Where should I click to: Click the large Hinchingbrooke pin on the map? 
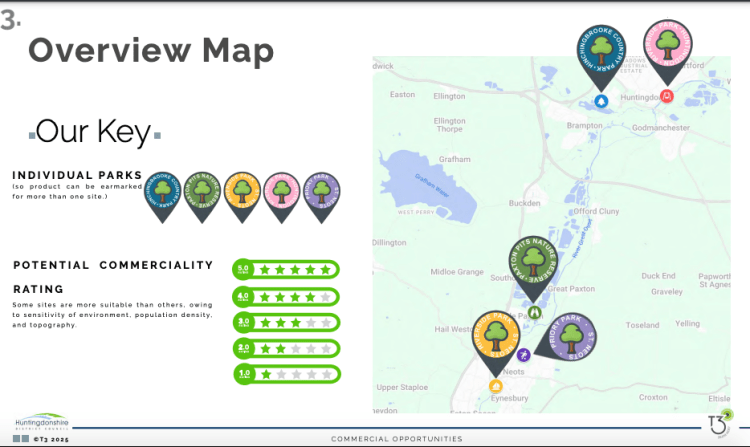602,55
